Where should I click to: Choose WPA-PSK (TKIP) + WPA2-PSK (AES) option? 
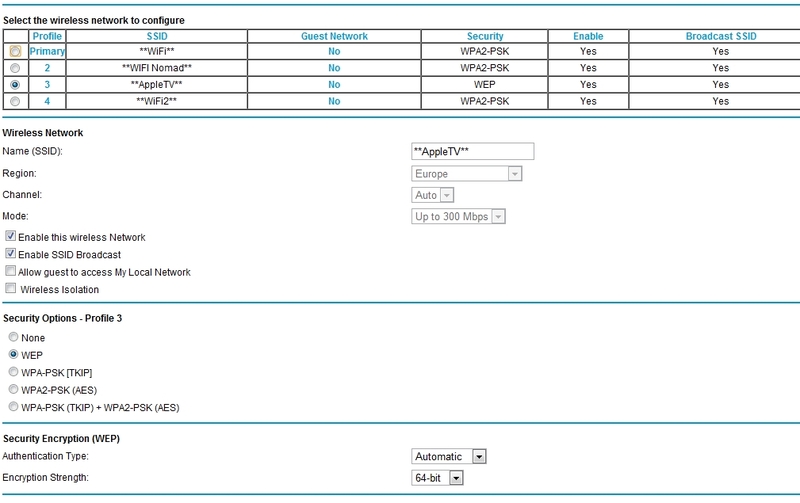pyautogui.click(x=14, y=407)
